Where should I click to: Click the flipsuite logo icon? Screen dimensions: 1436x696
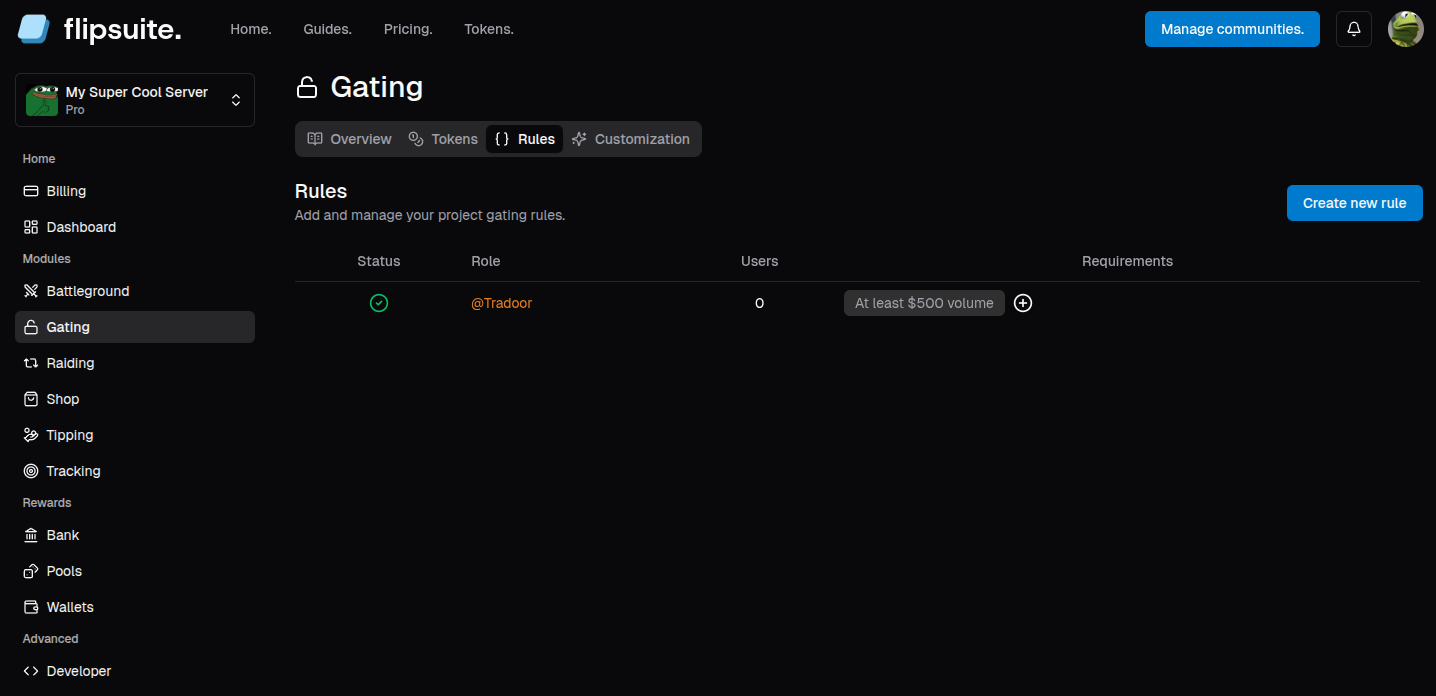click(33, 29)
